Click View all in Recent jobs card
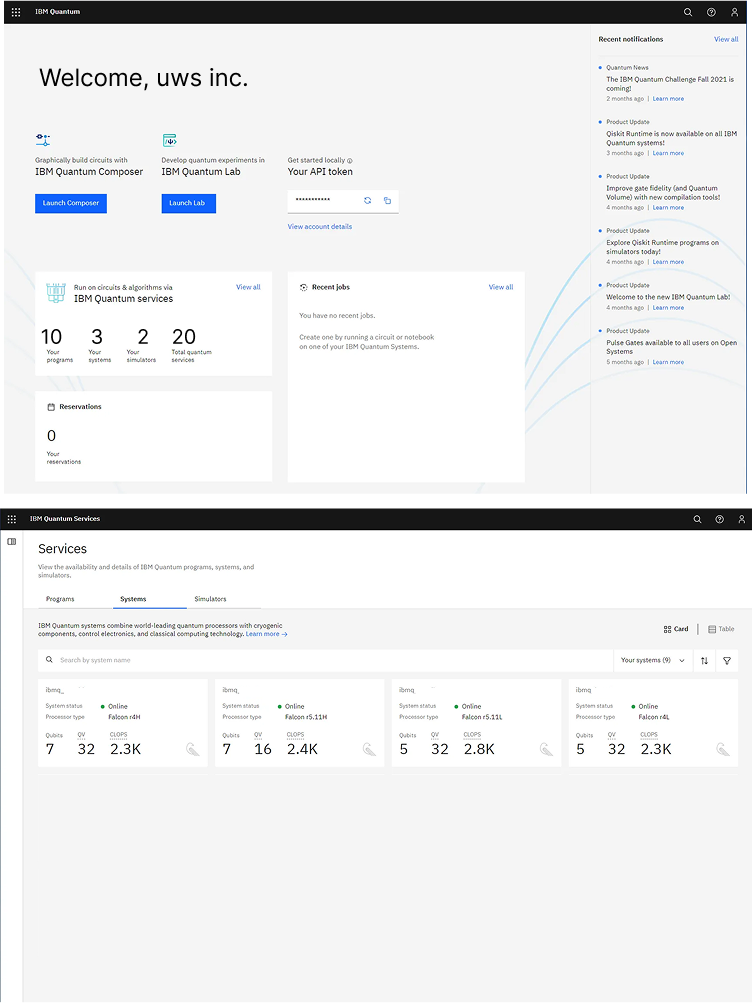 pos(501,287)
